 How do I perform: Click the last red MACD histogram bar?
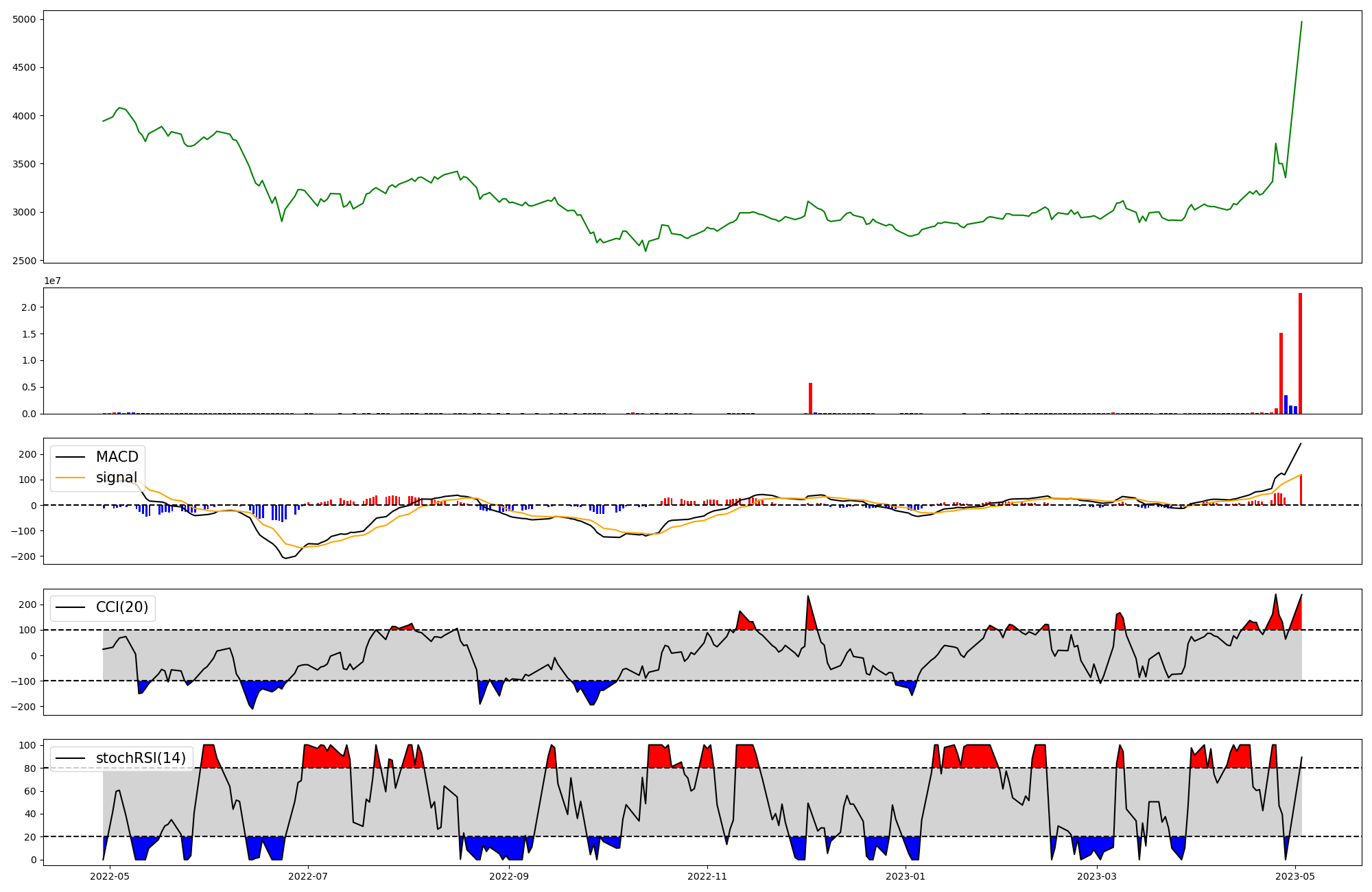pyautogui.click(x=1301, y=490)
